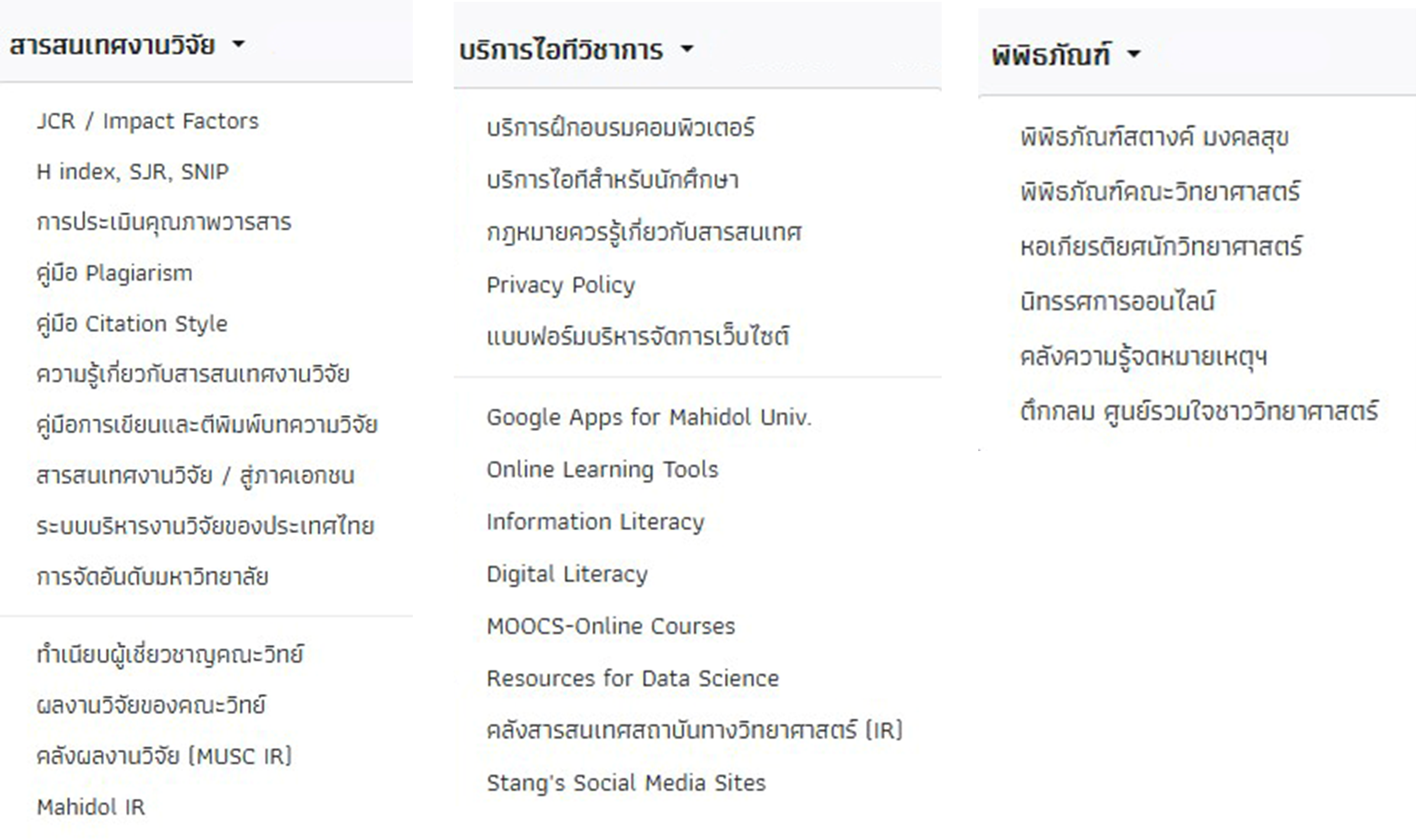Open JCR / Impact Factors

pos(147,121)
